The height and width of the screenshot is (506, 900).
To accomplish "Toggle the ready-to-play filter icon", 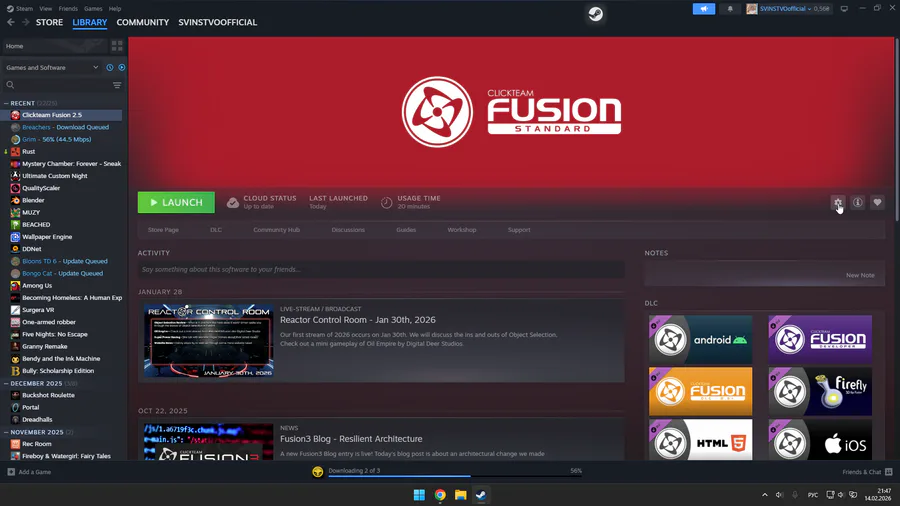I will pos(122,67).
